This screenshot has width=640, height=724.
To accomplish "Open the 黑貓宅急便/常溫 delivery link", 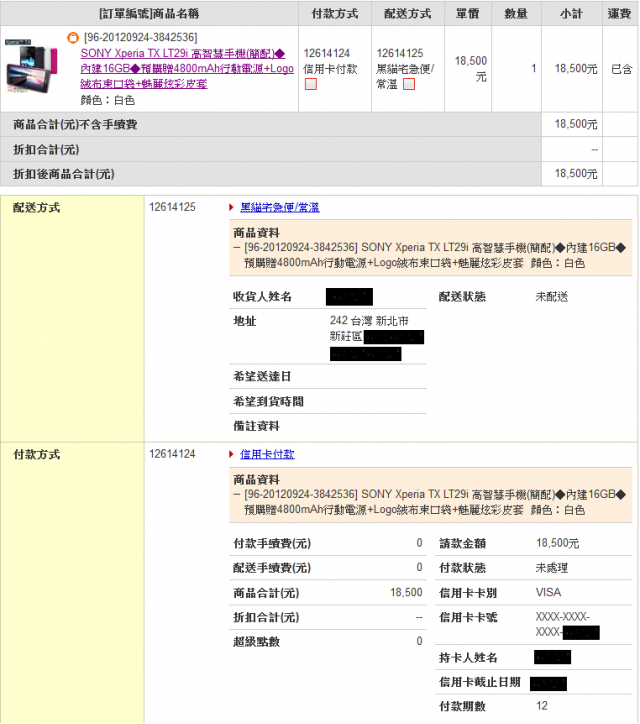I will click(280, 207).
